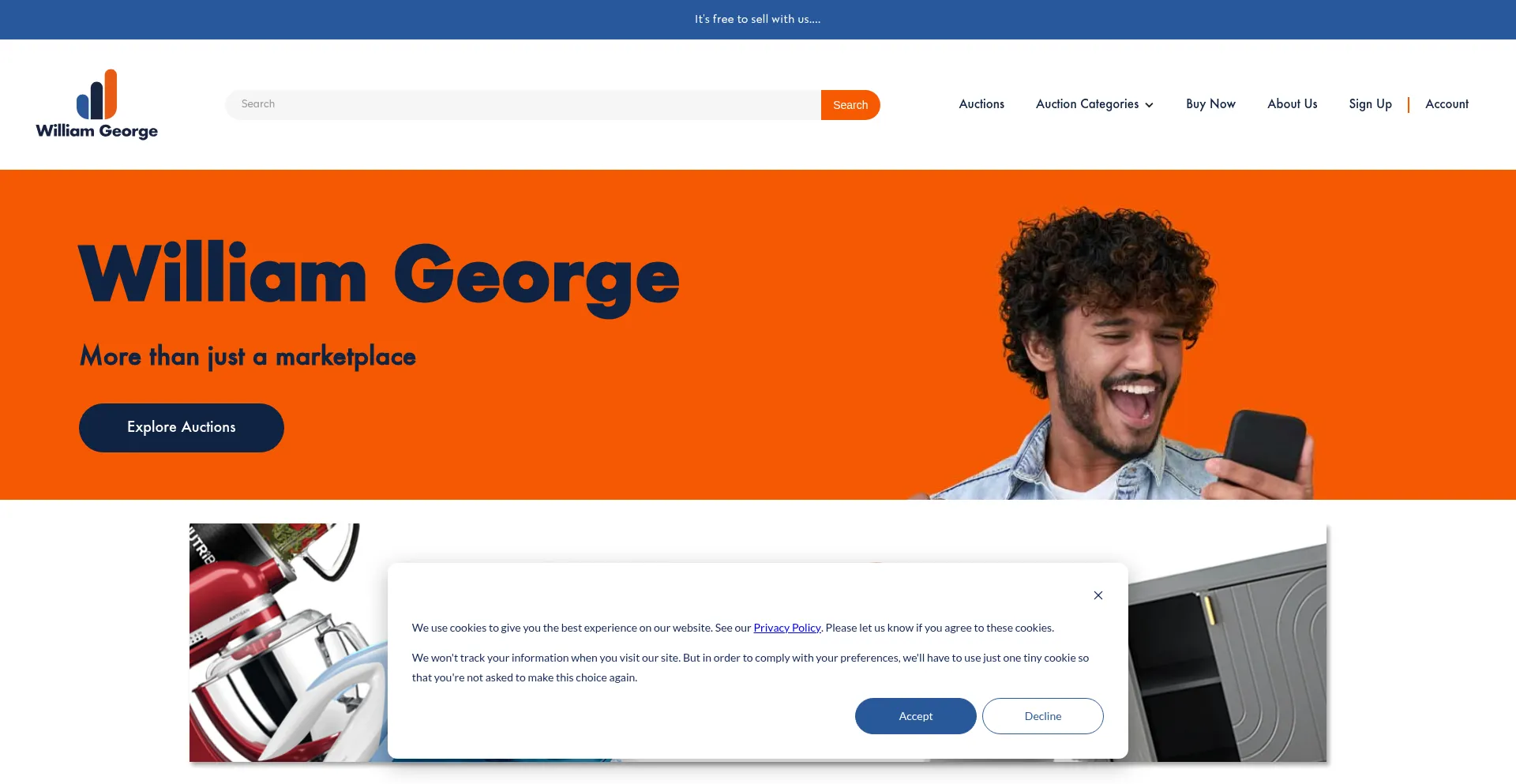
Task: Click the William George logo
Action: (x=96, y=104)
